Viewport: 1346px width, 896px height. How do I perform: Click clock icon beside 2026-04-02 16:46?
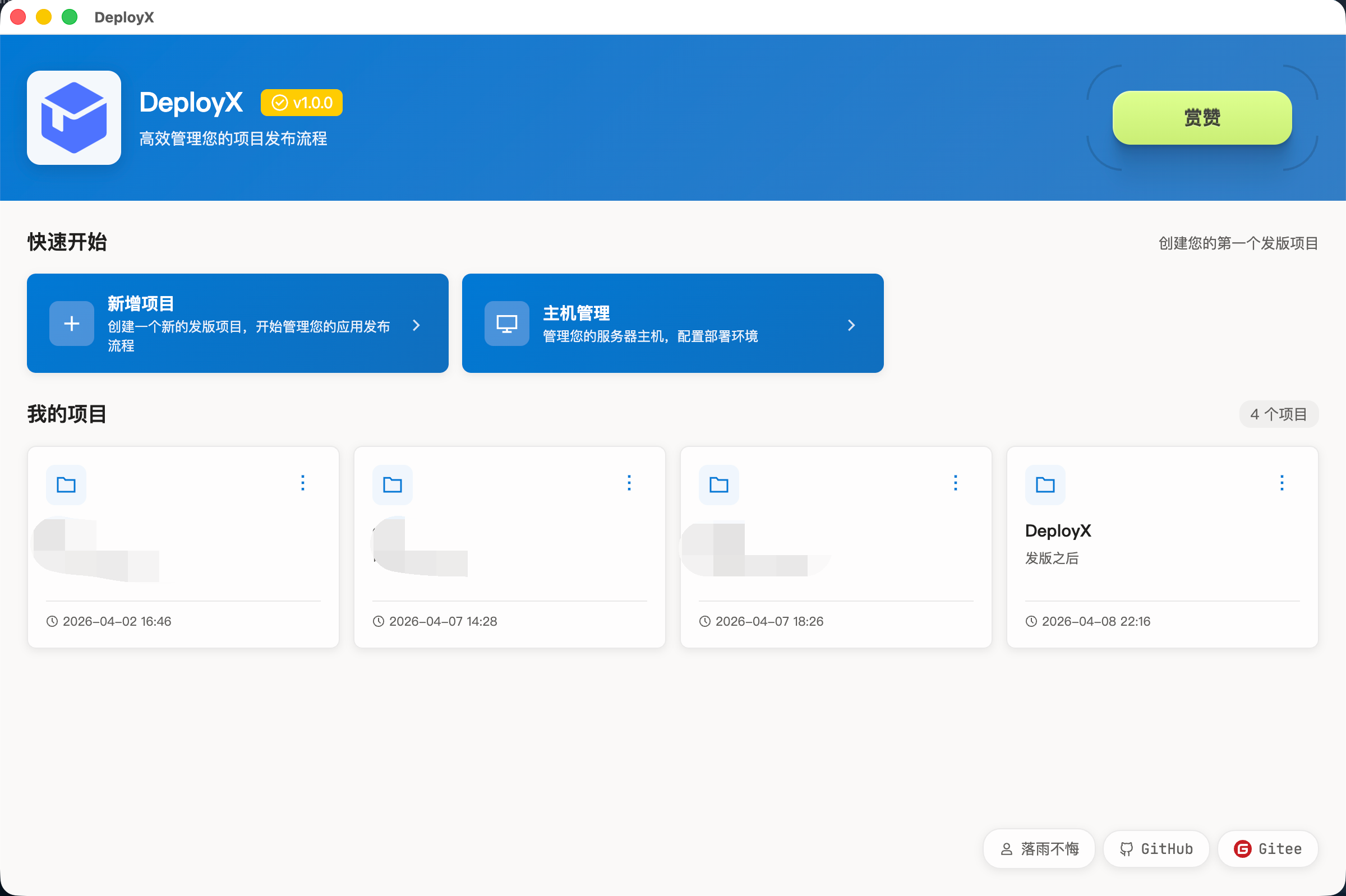(52, 621)
